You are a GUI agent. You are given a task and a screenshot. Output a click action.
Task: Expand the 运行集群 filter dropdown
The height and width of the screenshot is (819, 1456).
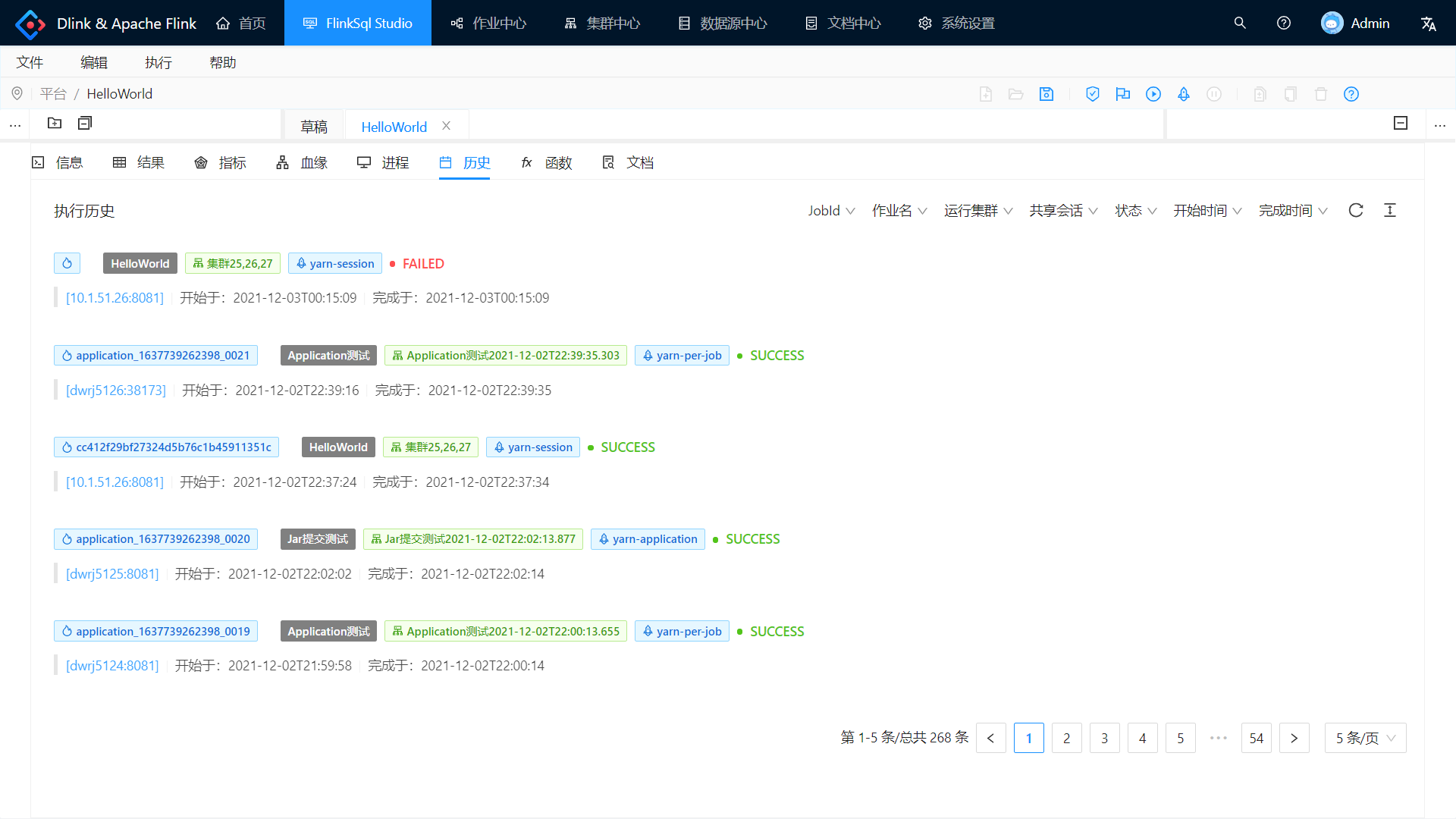pos(977,211)
